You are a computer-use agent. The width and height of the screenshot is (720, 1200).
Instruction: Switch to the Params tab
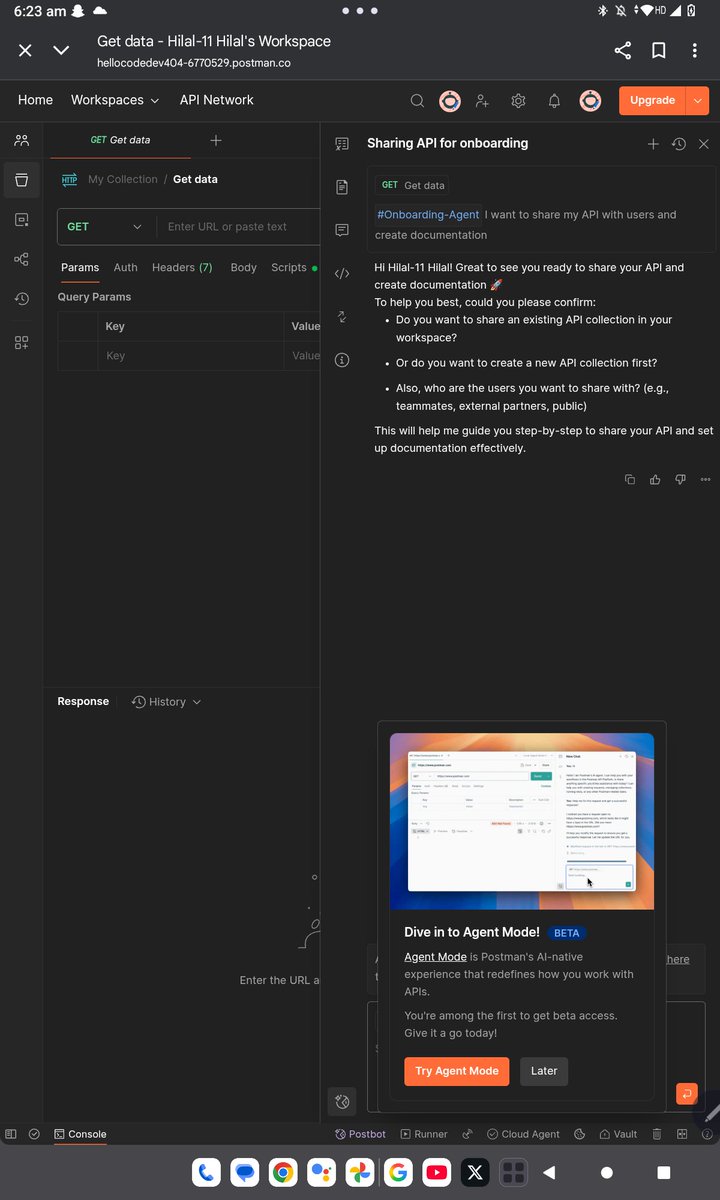point(80,268)
